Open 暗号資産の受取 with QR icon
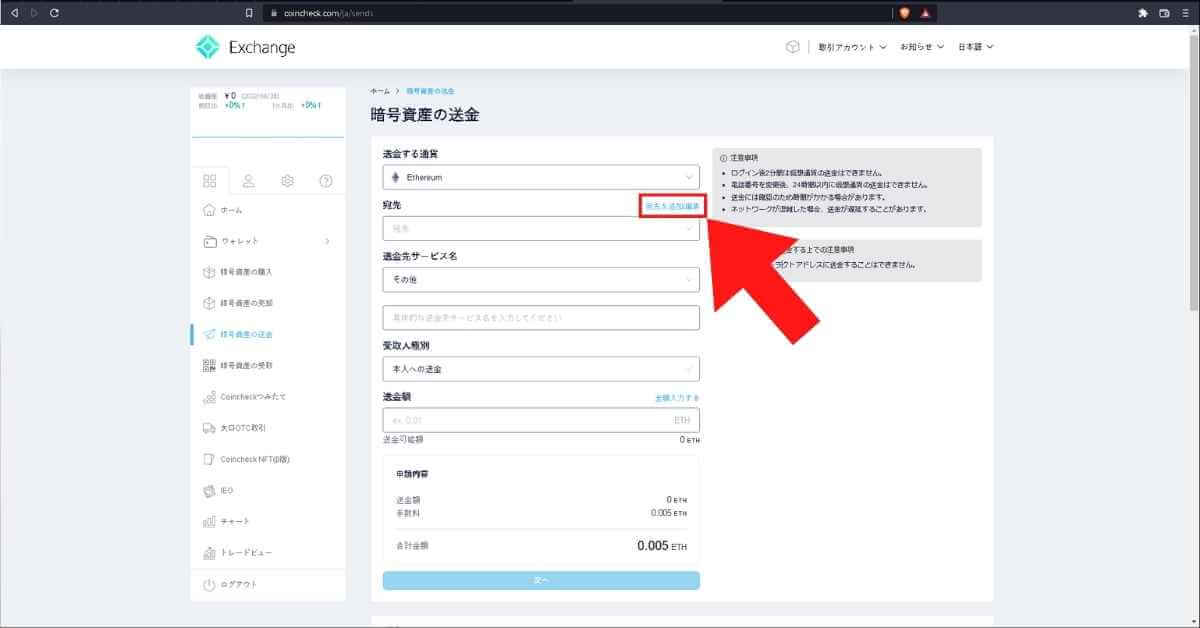 coord(267,365)
